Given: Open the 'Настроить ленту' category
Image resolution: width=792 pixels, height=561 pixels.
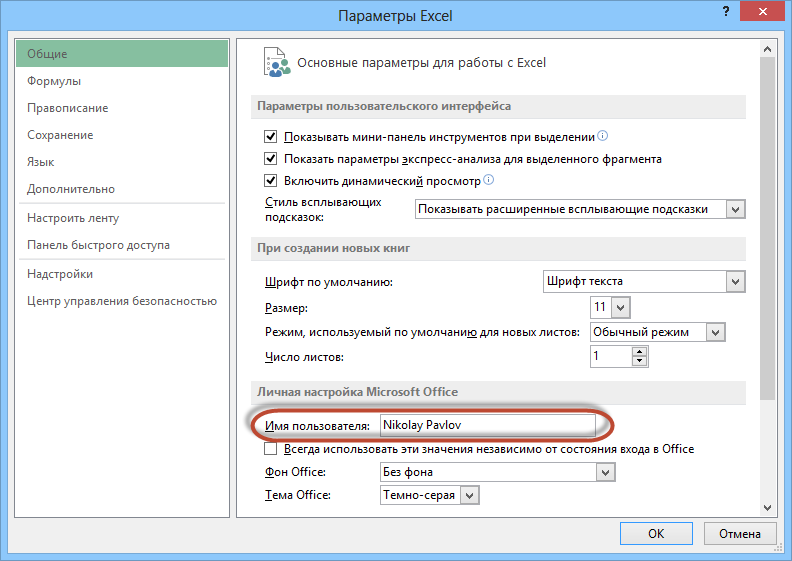Looking at the screenshot, I should click(x=122, y=218).
